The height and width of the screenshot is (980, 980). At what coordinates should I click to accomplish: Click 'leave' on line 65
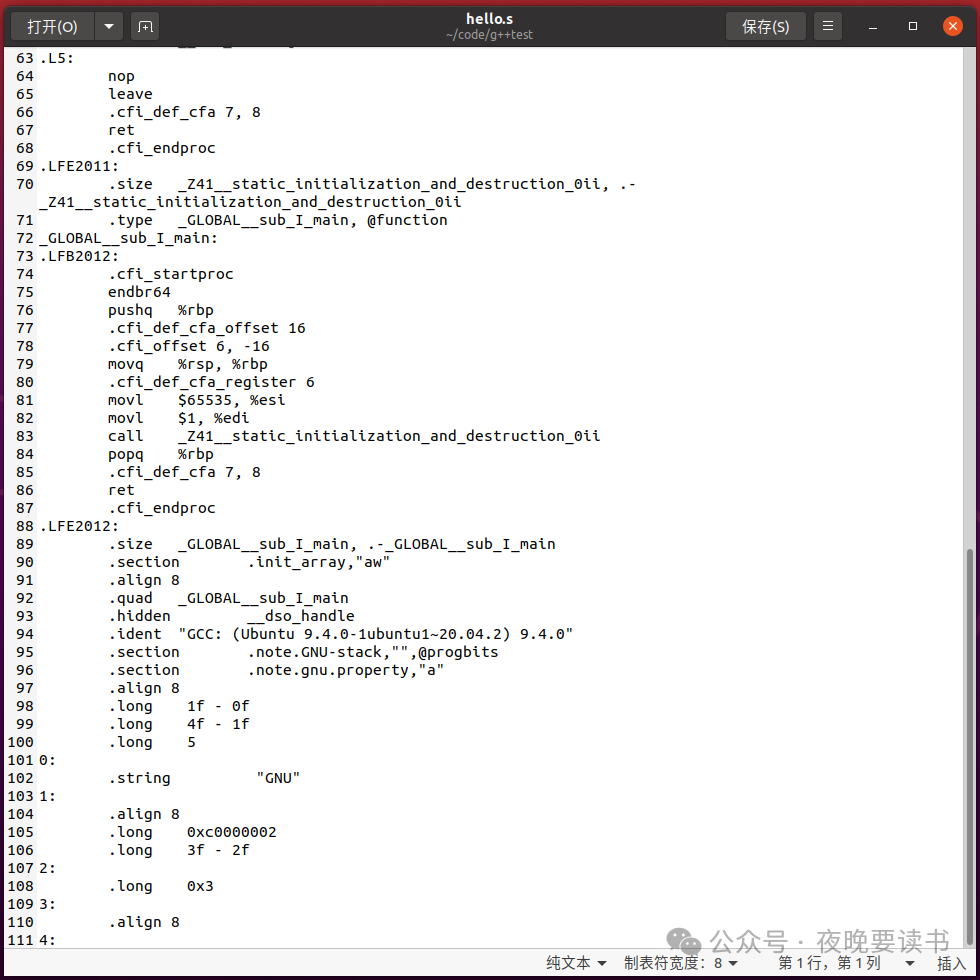(130, 94)
